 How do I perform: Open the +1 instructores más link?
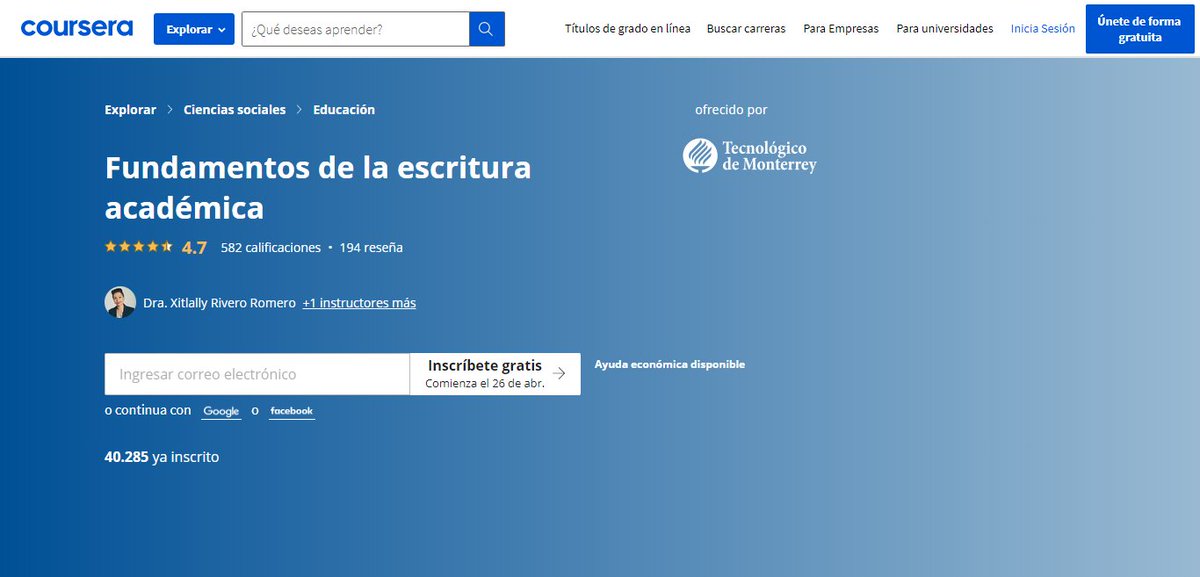click(x=359, y=303)
